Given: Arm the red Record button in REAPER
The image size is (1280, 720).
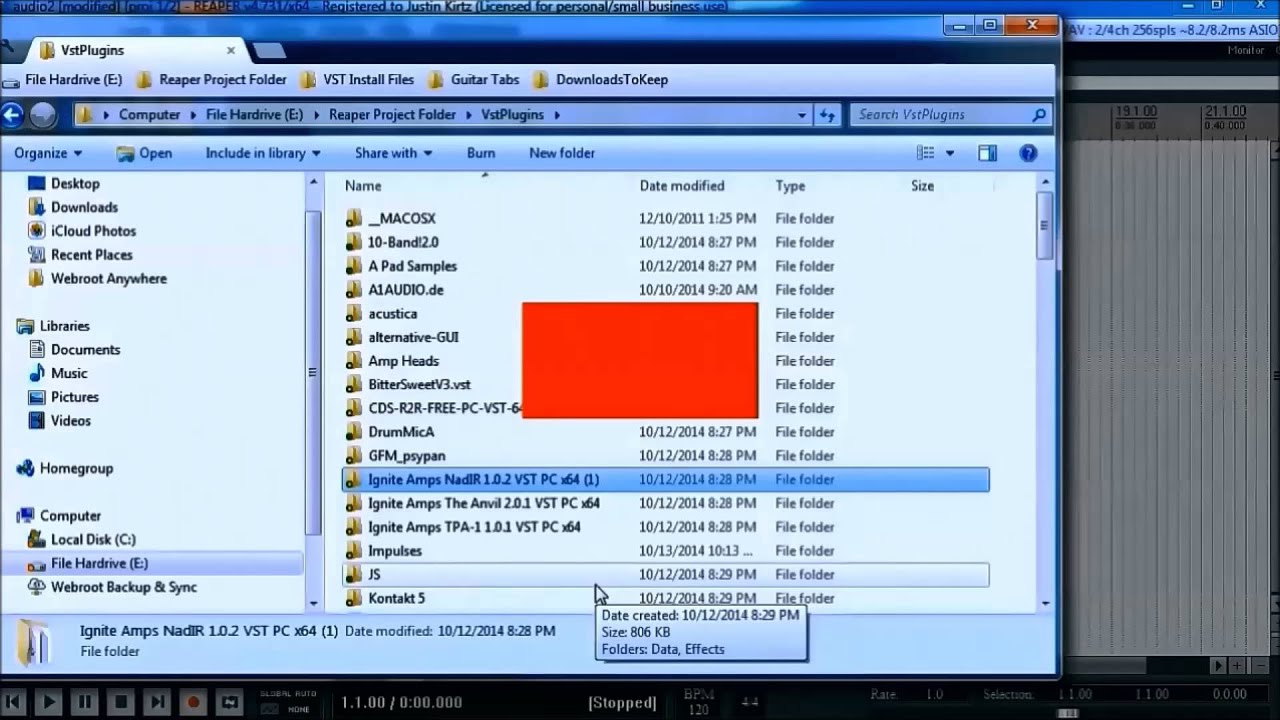Looking at the screenshot, I should [193, 702].
